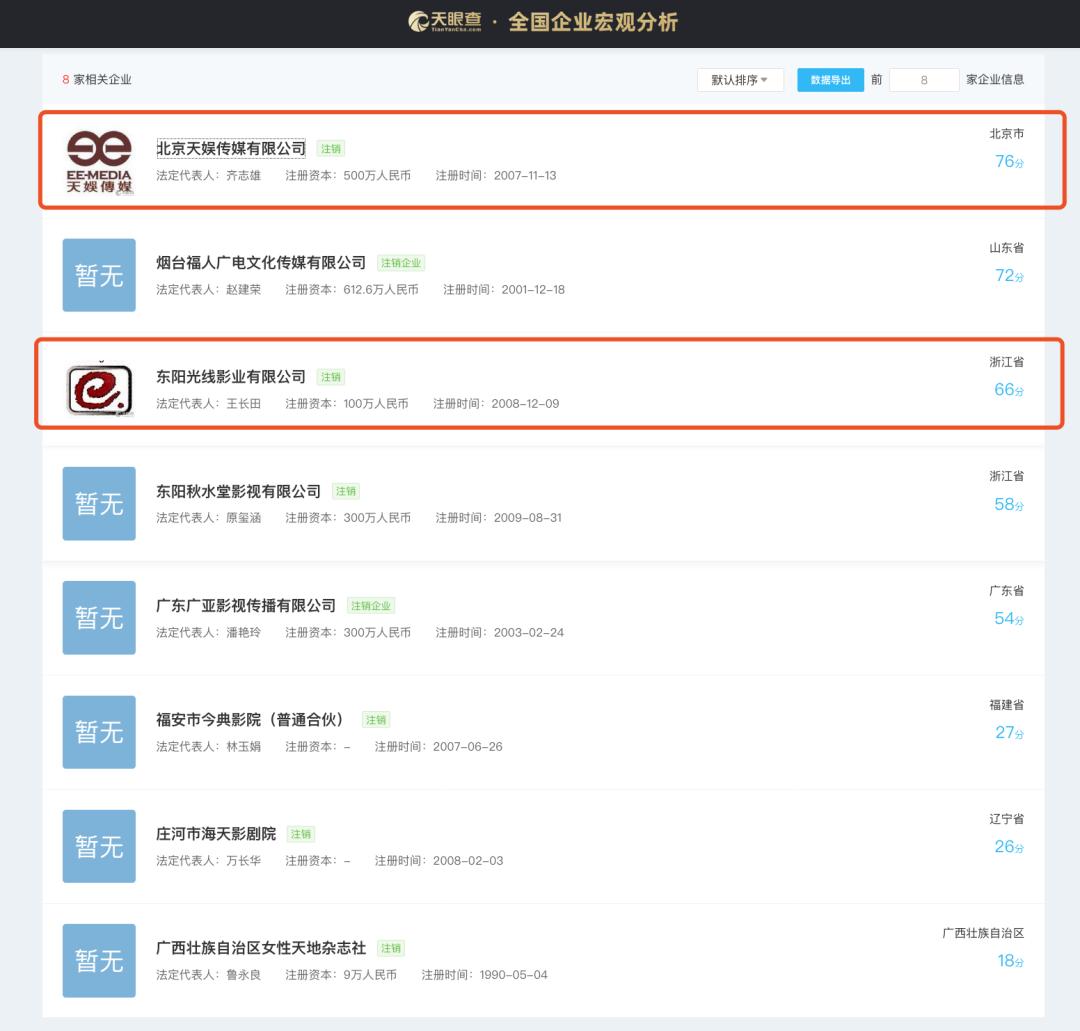The image size is (1080, 1031).
Task: Click the 广东省 region label
Action: coord(1006,591)
